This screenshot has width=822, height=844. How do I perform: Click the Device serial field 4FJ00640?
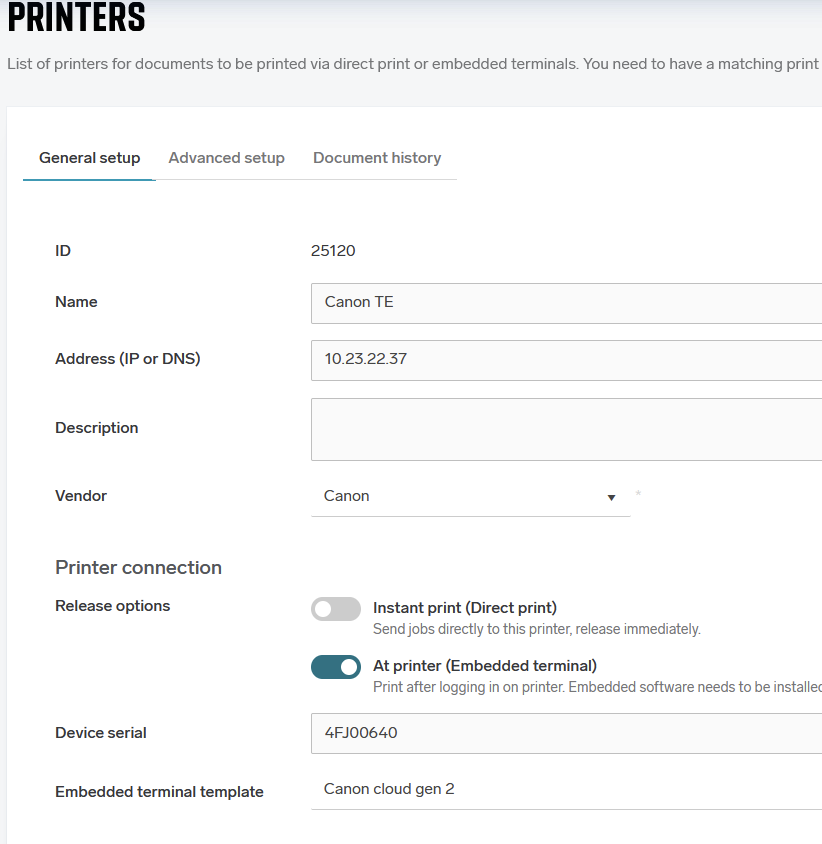[x=566, y=733]
